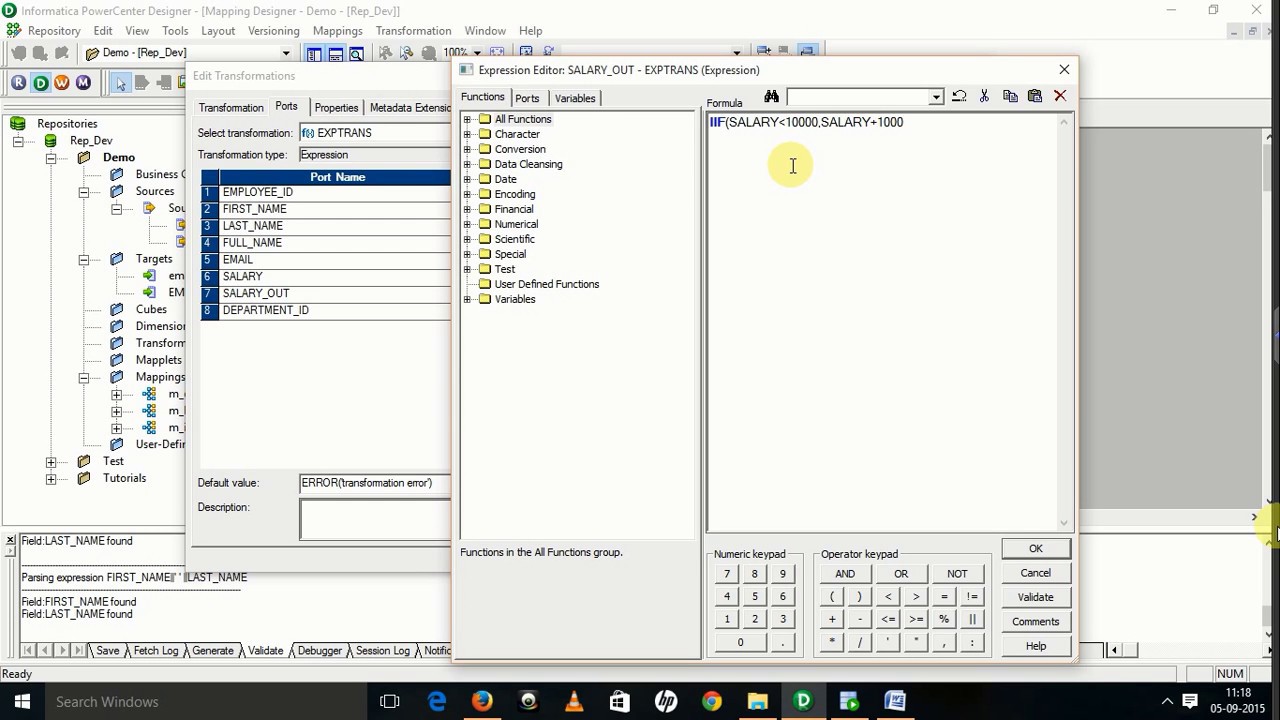Click Cancel in the Expression Editor

coord(1035,573)
